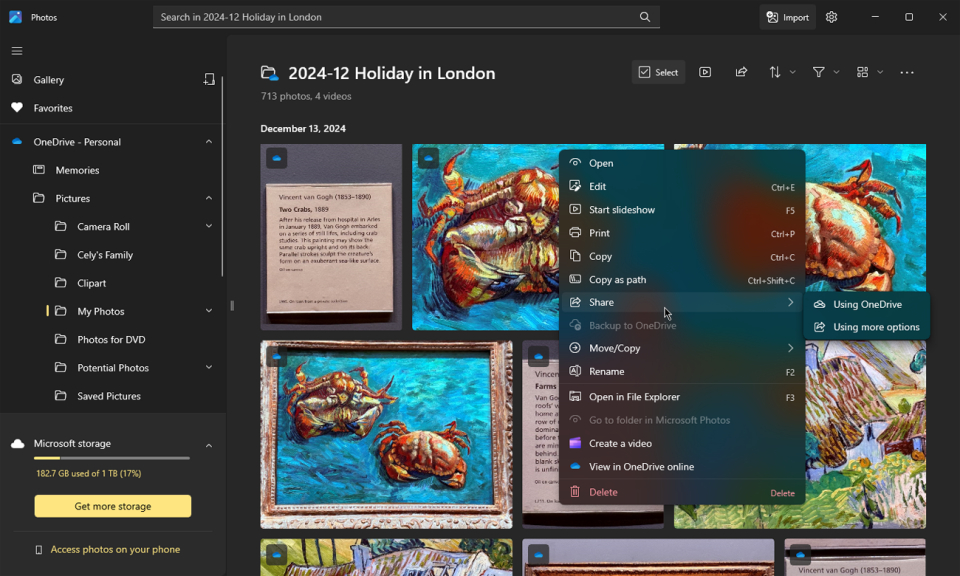Open the Settings gear icon

pos(831,17)
